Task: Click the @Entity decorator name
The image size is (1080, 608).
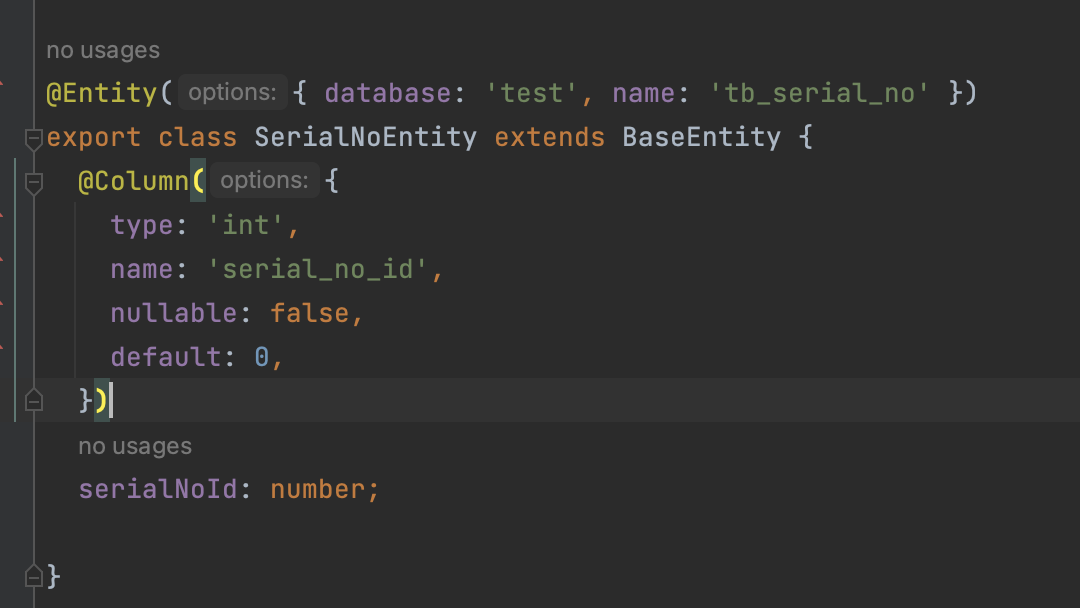Action: 102,94
